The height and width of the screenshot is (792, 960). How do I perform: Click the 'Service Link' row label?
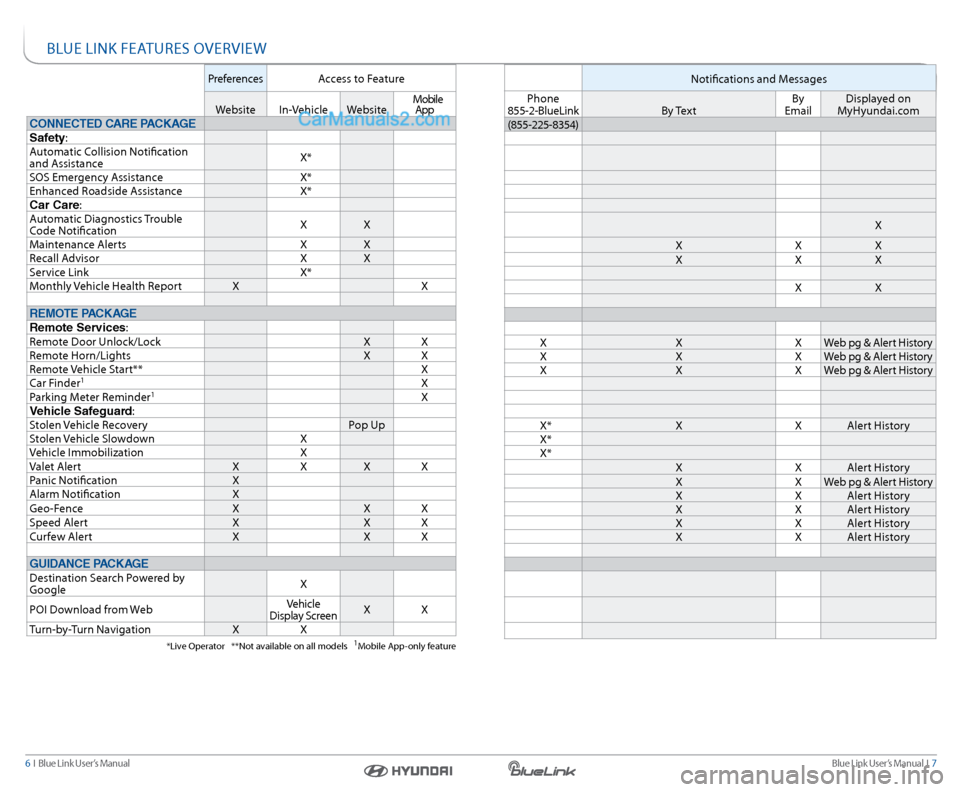[59, 272]
